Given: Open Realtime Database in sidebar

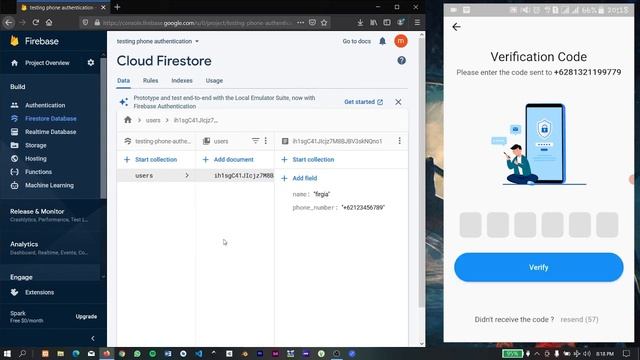Looking at the screenshot, I should click(x=50, y=132).
